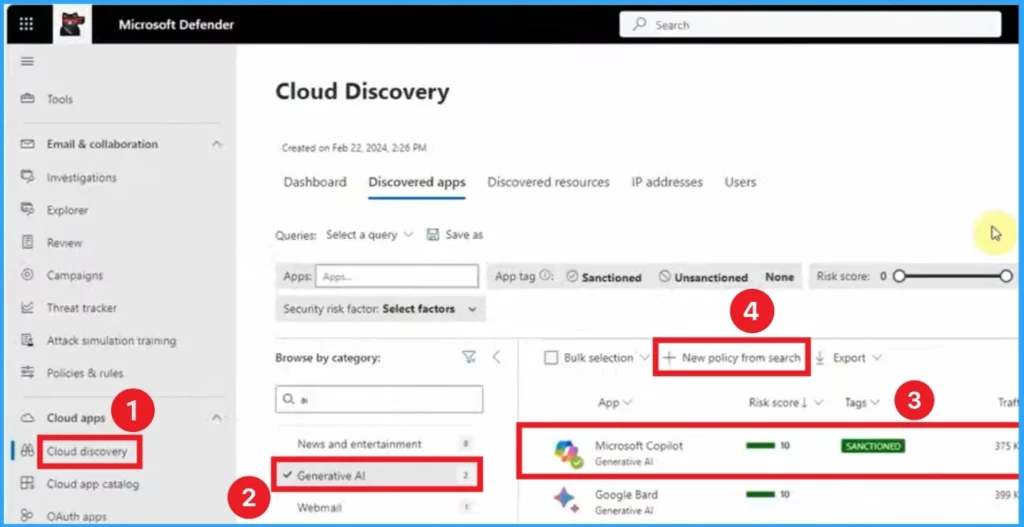Open the Cloud app catalog link

click(93, 484)
